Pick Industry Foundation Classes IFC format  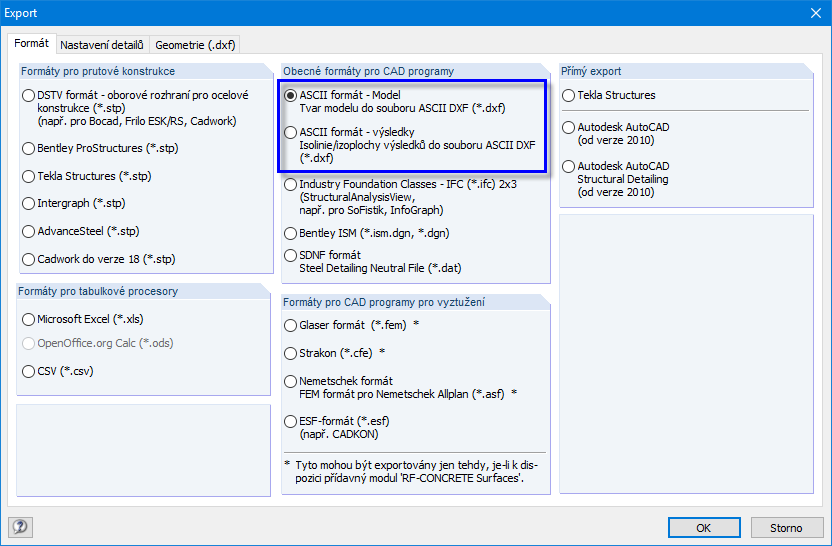point(291,185)
